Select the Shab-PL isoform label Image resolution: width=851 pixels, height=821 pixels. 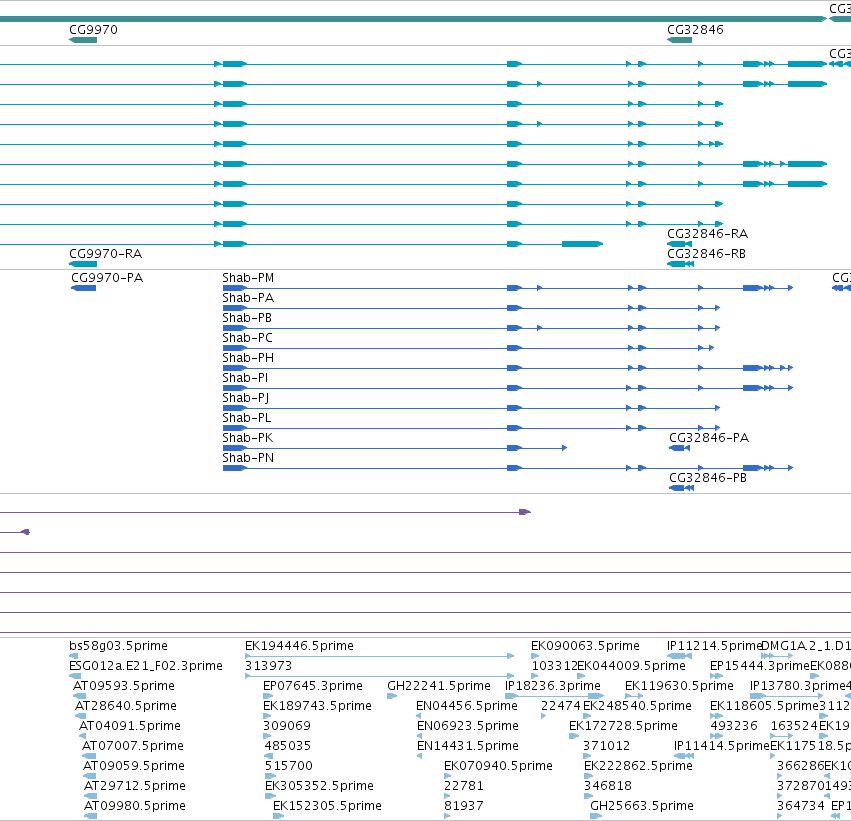[247, 418]
